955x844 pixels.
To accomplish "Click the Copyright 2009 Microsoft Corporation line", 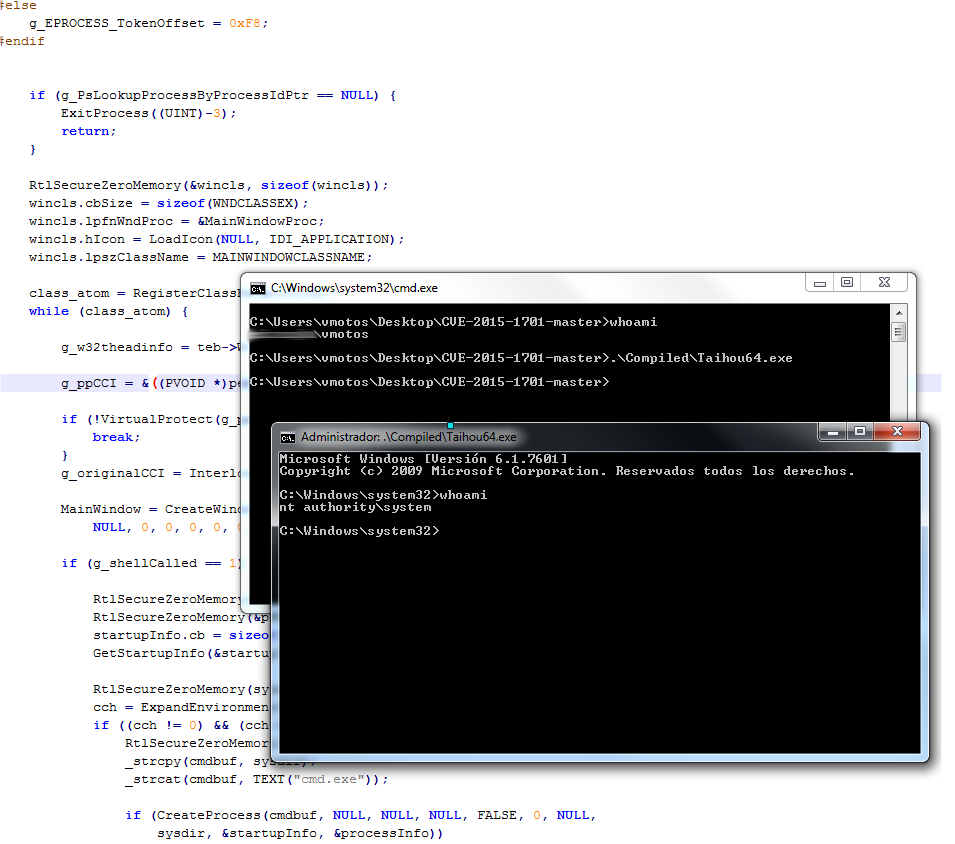I will [x=566, y=471].
